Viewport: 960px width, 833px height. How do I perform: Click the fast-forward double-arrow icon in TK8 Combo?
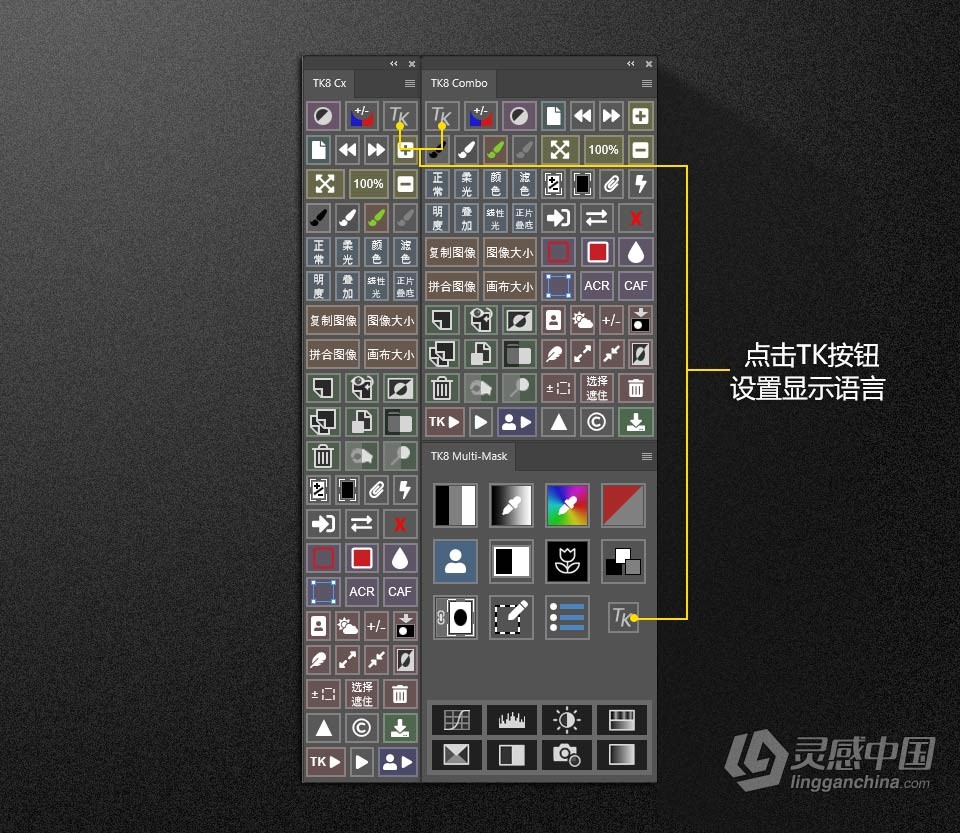coord(611,116)
